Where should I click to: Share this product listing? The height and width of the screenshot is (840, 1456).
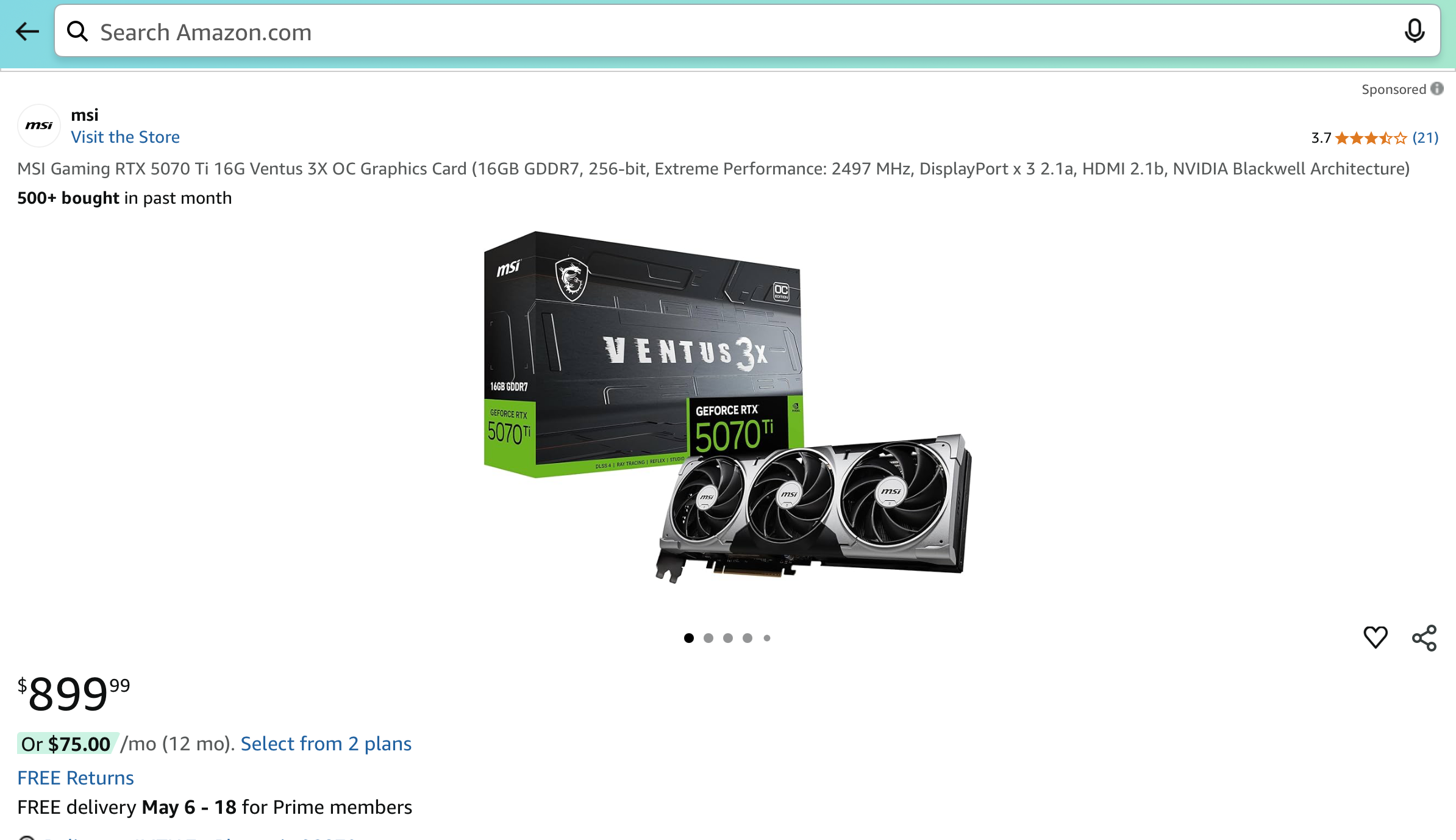(x=1424, y=638)
